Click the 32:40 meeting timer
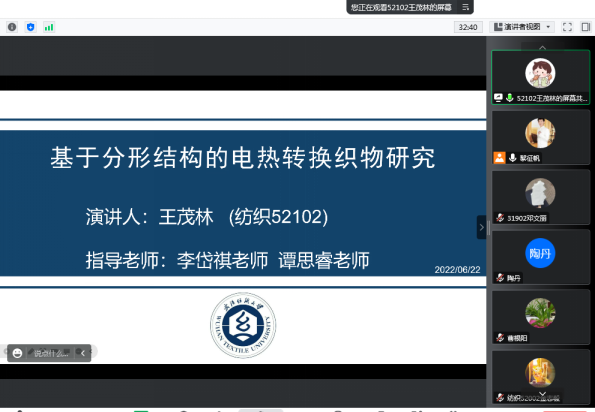Screen dimensions: 595x412 tap(468, 27)
